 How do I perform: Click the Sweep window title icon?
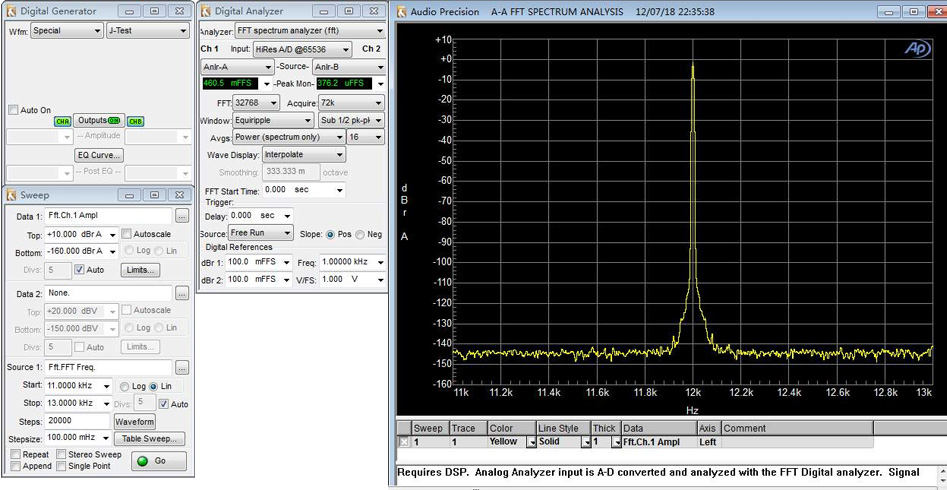(x=11, y=195)
